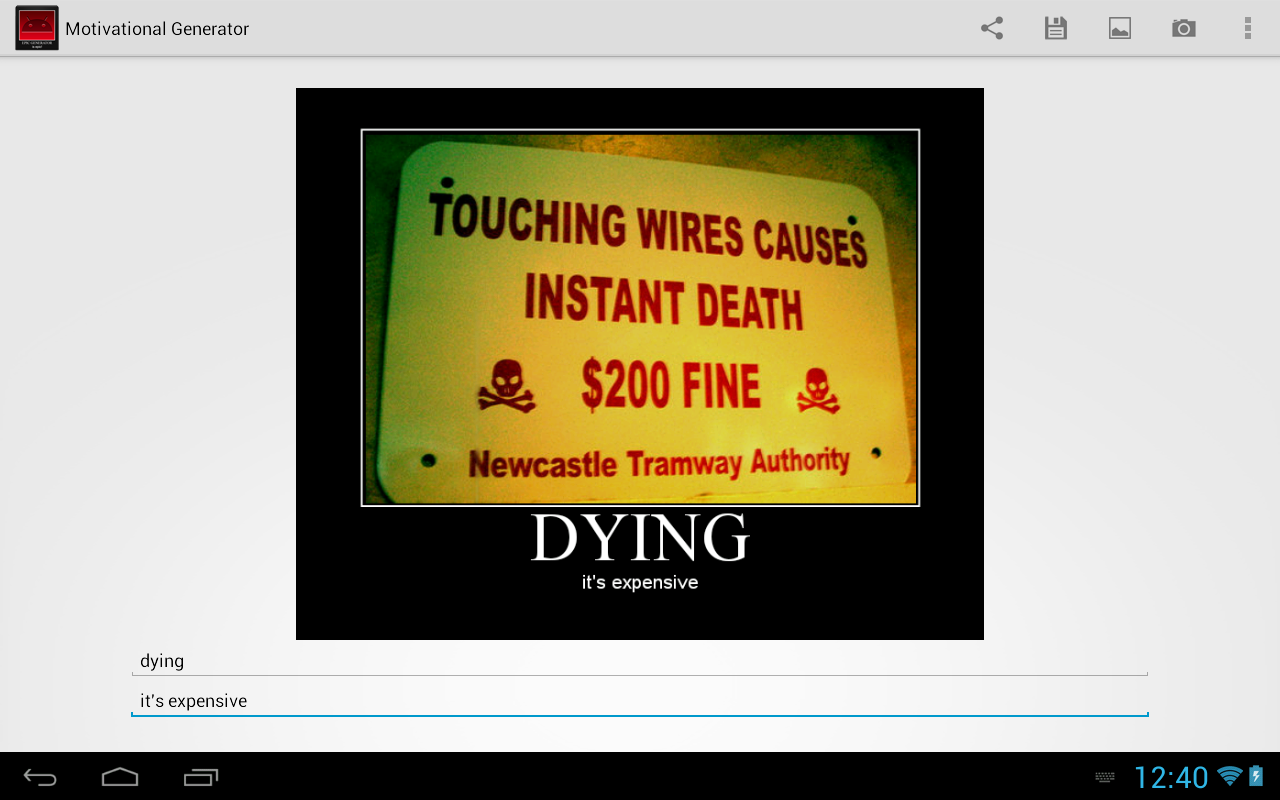Open the recent apps switcher
1280x800 pixels.
[201, 777]
